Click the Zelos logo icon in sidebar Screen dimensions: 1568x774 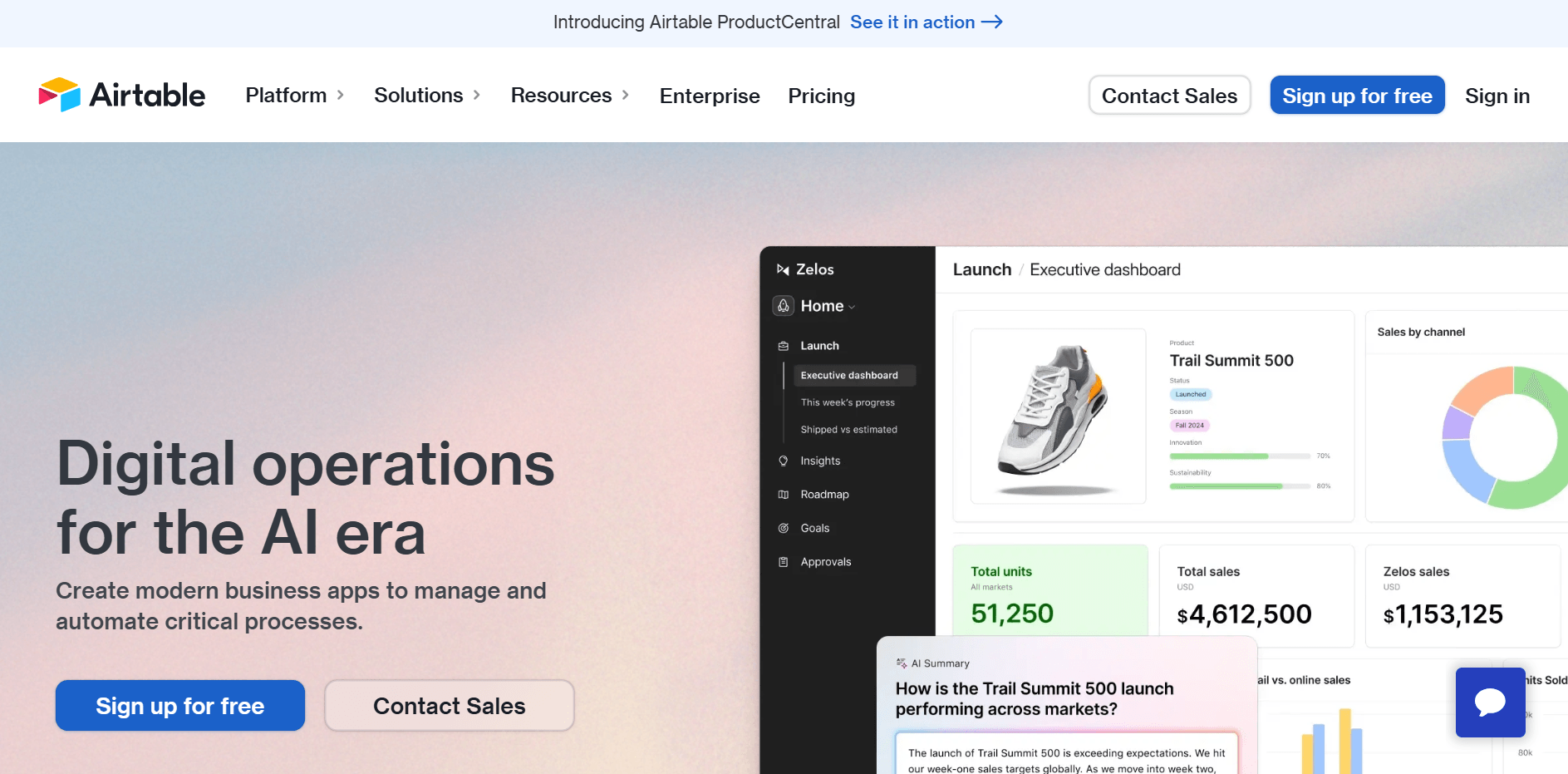[x=783, y=269]
